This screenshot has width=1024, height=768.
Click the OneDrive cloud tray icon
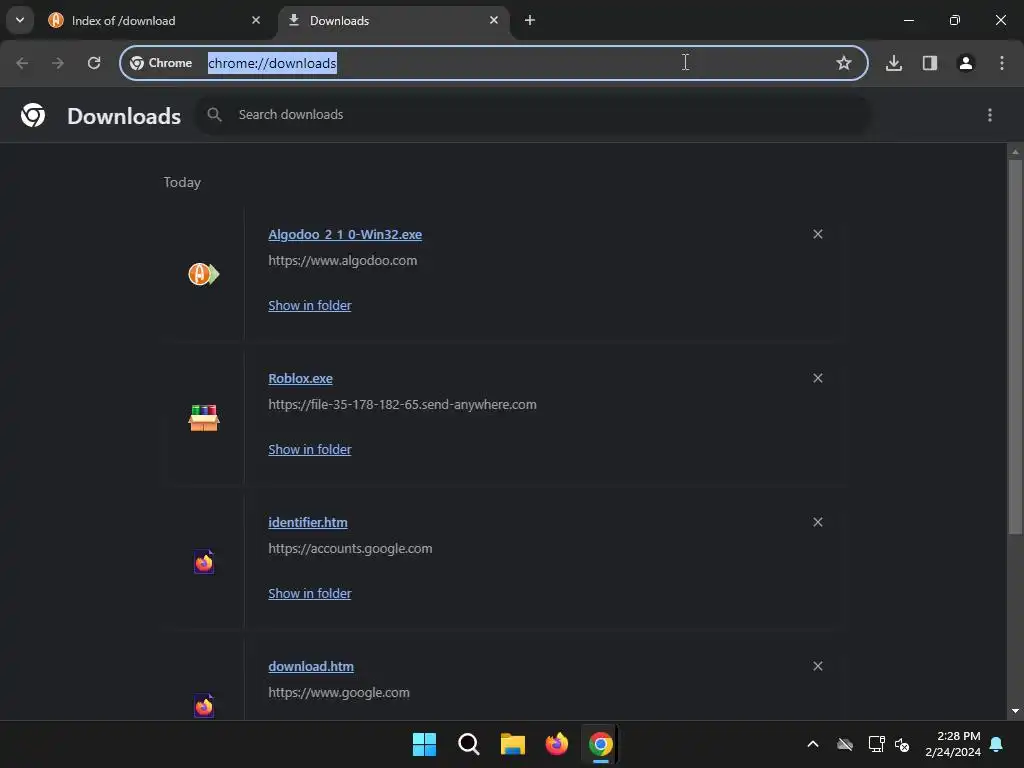[x=845, y=744]
